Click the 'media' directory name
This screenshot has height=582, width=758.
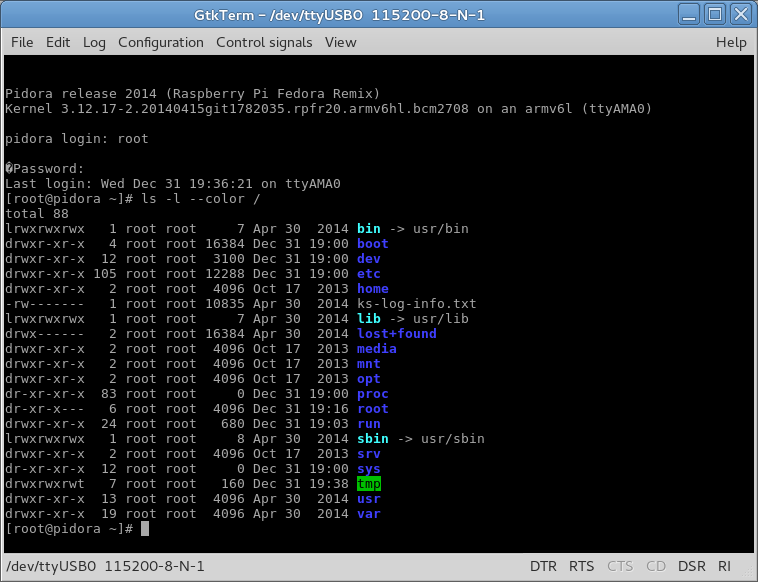[x=377, y=349]
